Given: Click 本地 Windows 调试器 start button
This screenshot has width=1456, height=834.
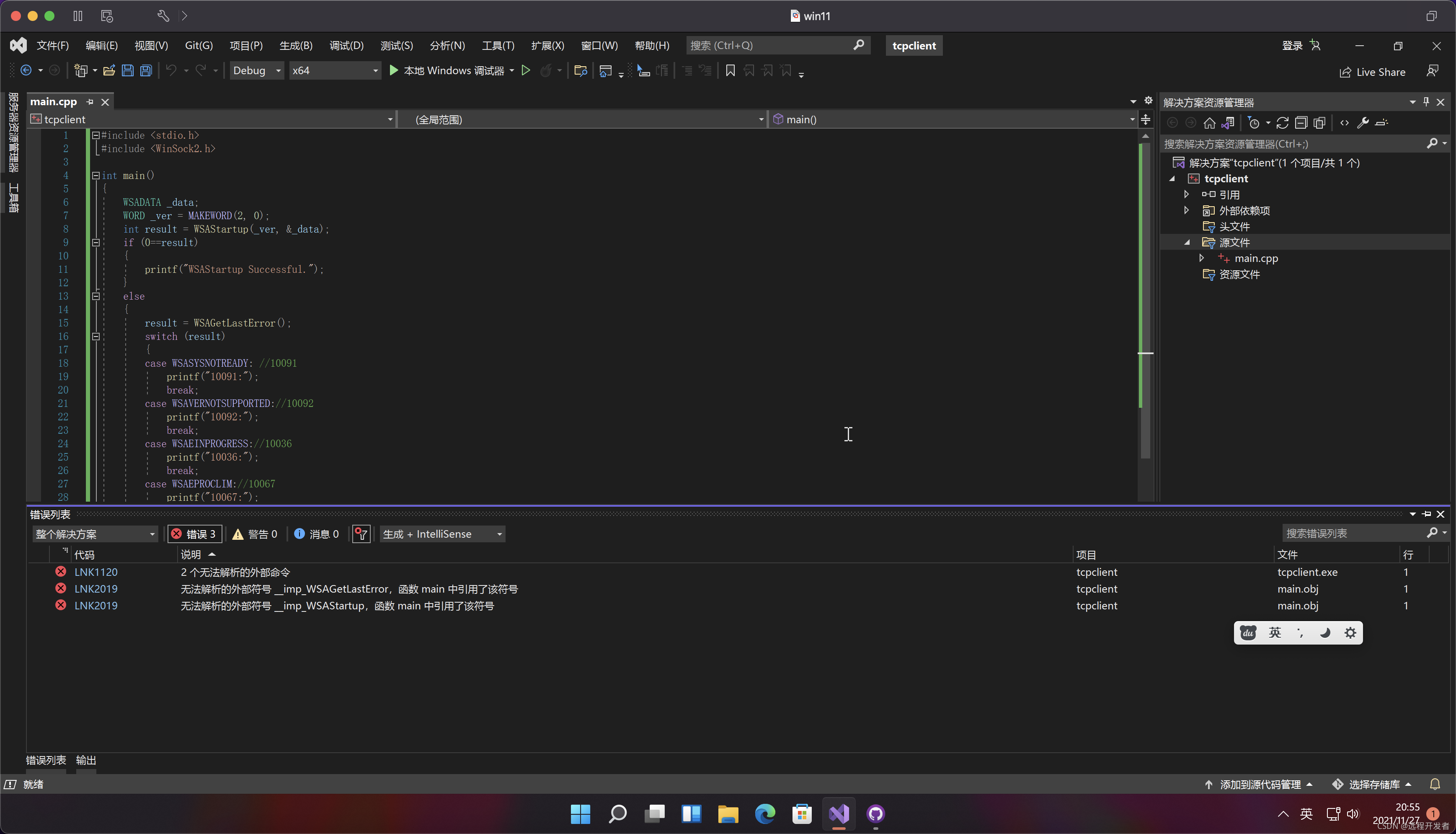Looking at the screenshot, I should coord(447,70).
